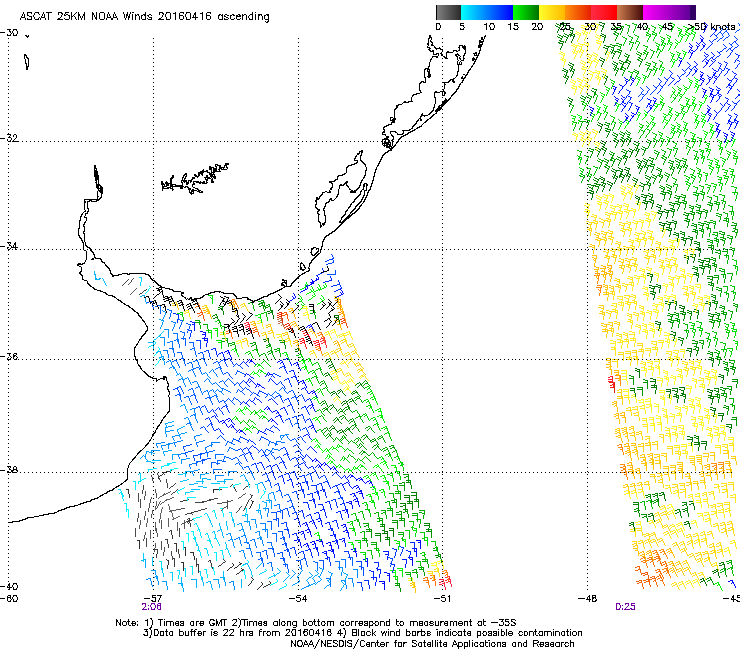Select the cyan-to-blue 5-15 knots legend swatch
Image resolution: width=740 pixels, height=650 pixels.
487,12
